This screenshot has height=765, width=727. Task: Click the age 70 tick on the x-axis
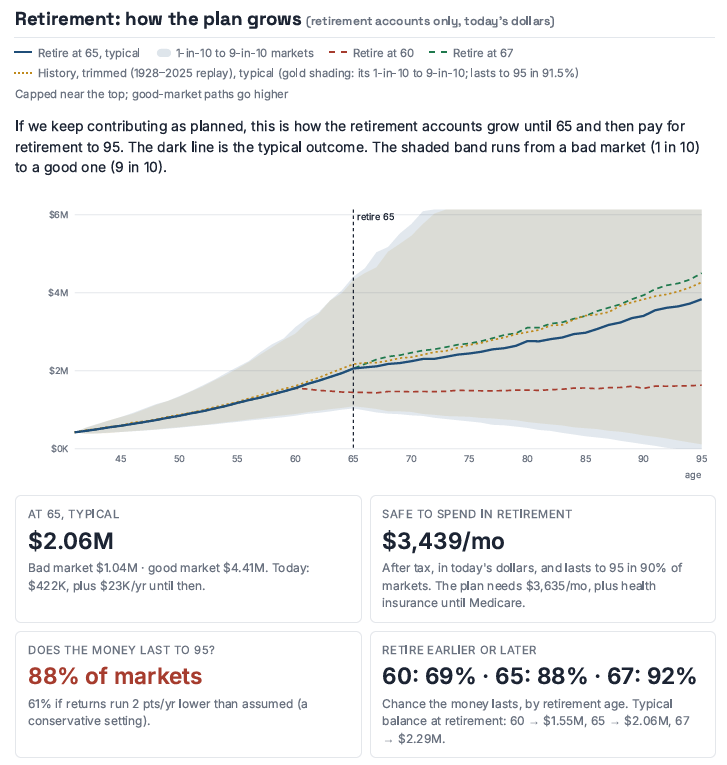tap(411, 459)
